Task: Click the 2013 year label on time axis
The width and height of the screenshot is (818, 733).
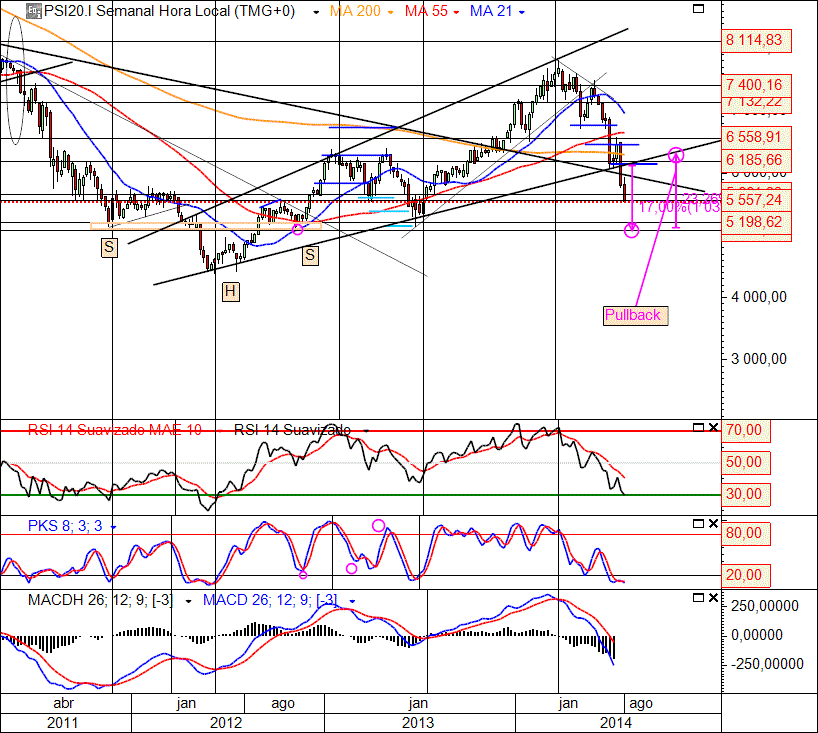Action: (x=418, y=723)
